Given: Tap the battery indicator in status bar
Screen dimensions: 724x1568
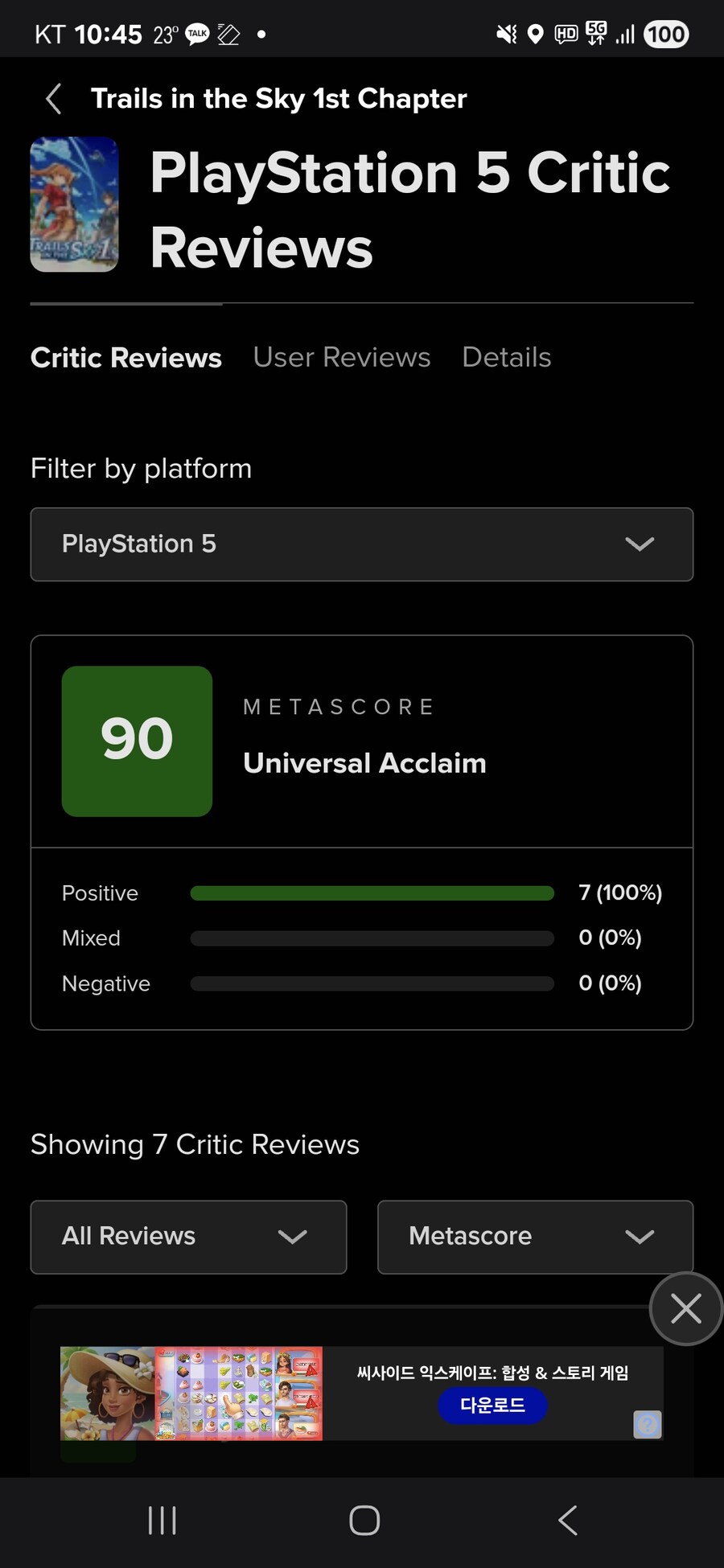Looking at the screenshot, I should [666, 35].
